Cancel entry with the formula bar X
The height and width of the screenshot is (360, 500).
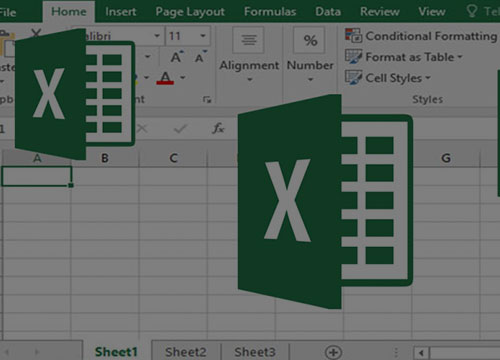(x=142, y=128)
